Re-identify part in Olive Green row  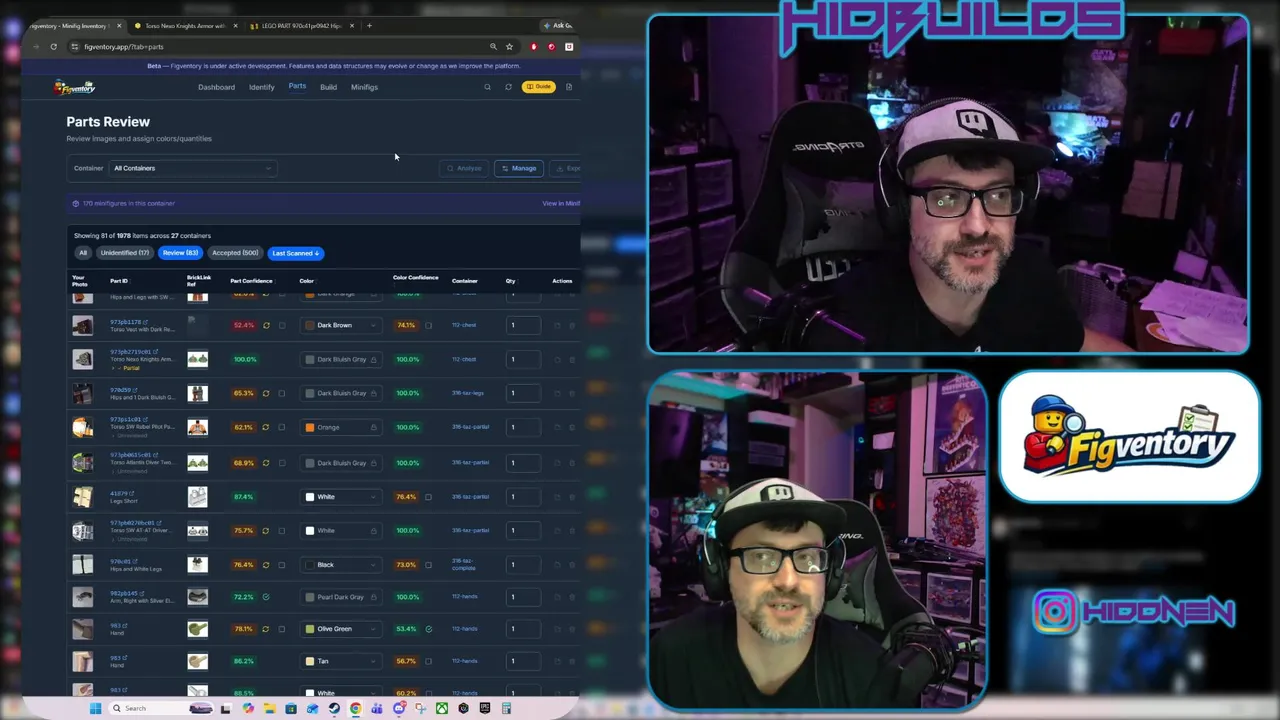click(x=266, y=629)
